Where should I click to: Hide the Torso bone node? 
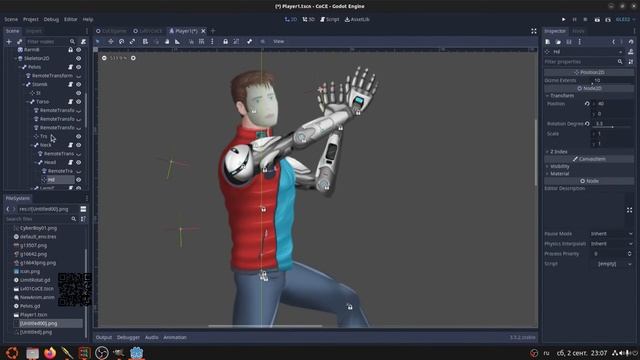[x=78, y=102]
